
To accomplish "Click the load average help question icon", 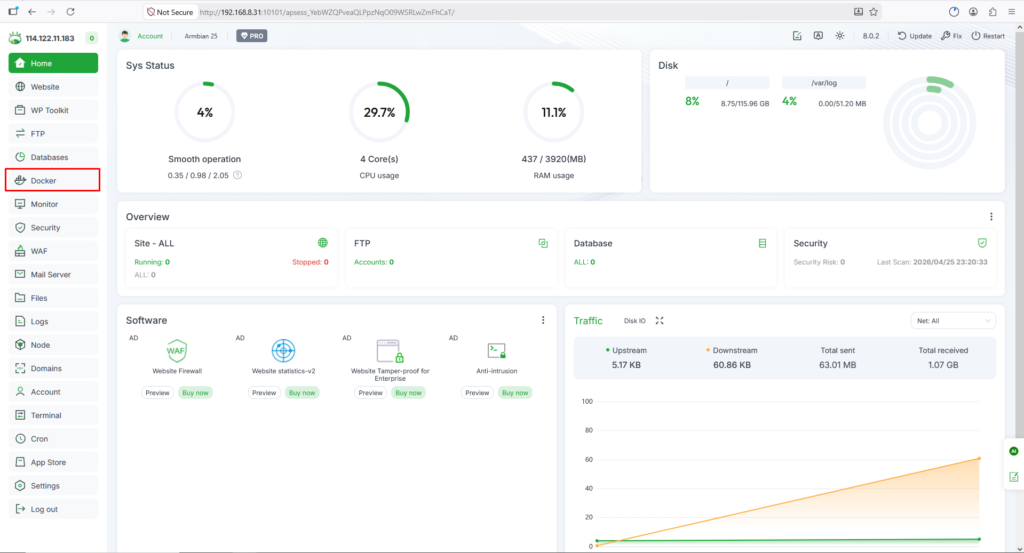I will pos(238,175).
